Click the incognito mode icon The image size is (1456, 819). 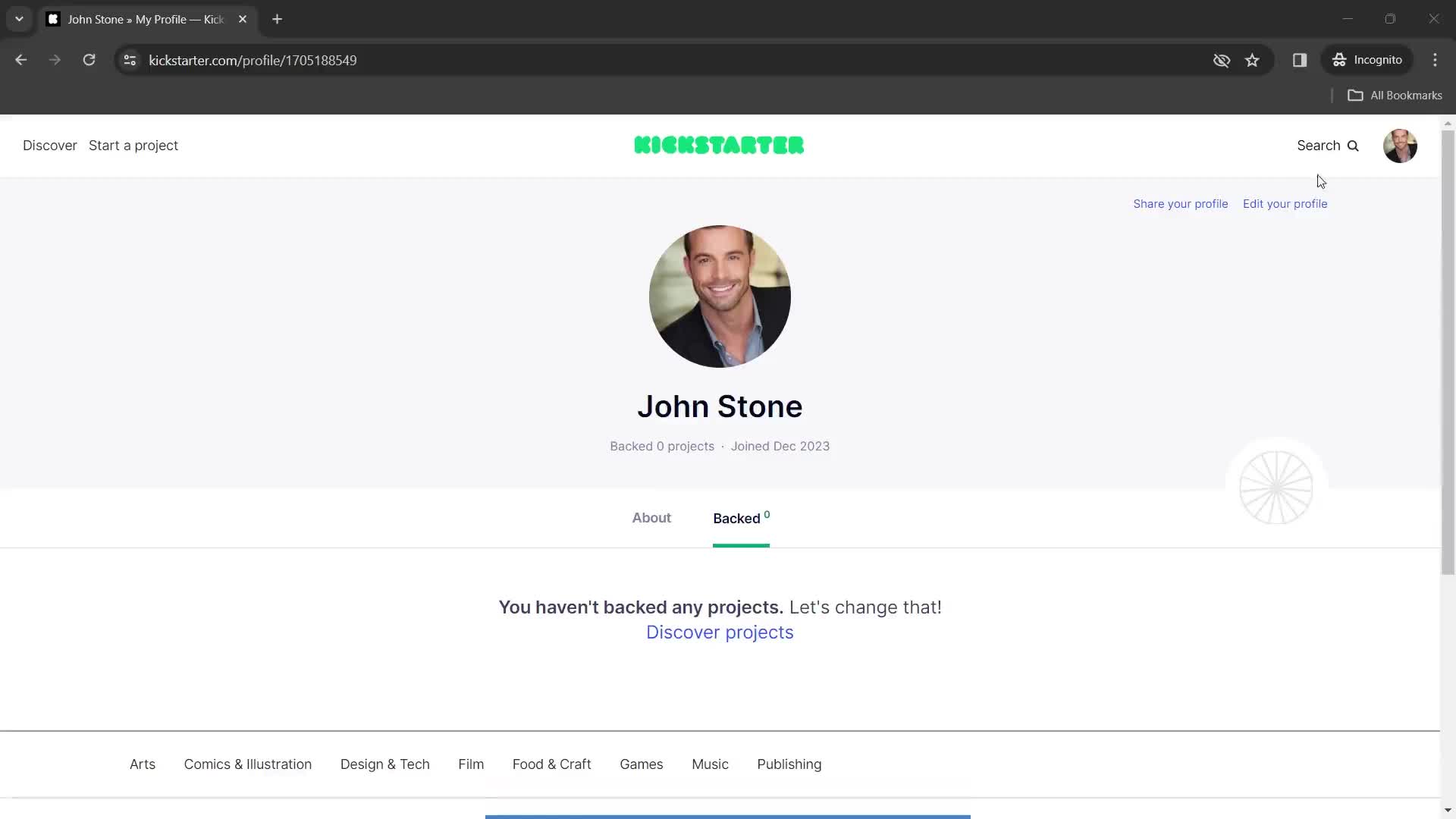[1339, 60]
